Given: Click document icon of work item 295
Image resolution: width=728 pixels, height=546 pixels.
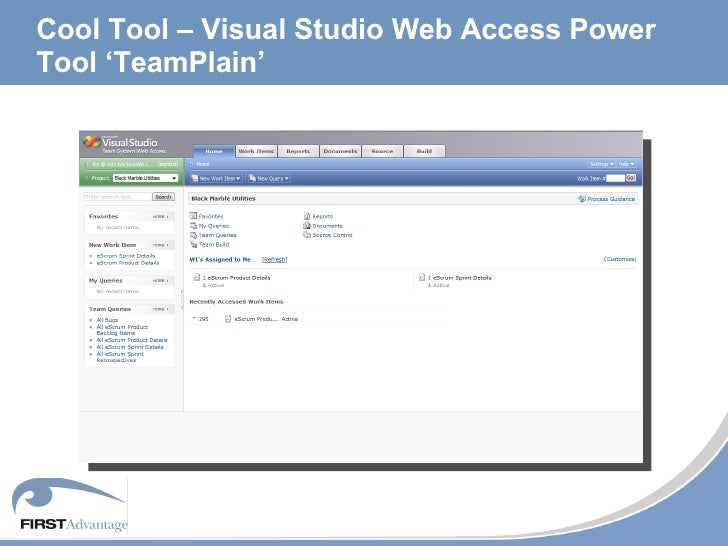Looking at the screenshot, I should [228, 318].
